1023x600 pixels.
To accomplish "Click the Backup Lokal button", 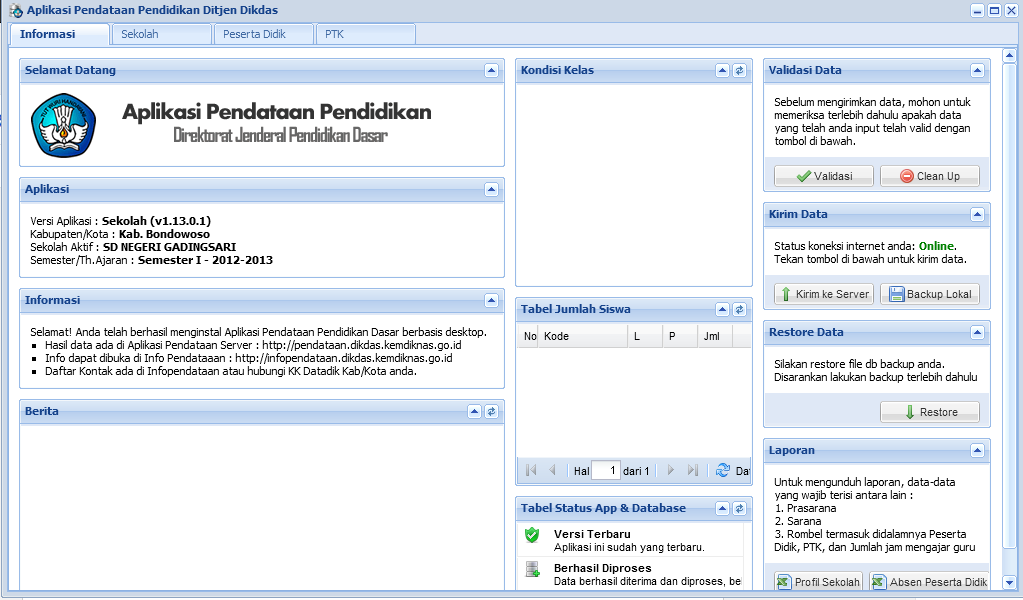I will [x=930, y=294].
